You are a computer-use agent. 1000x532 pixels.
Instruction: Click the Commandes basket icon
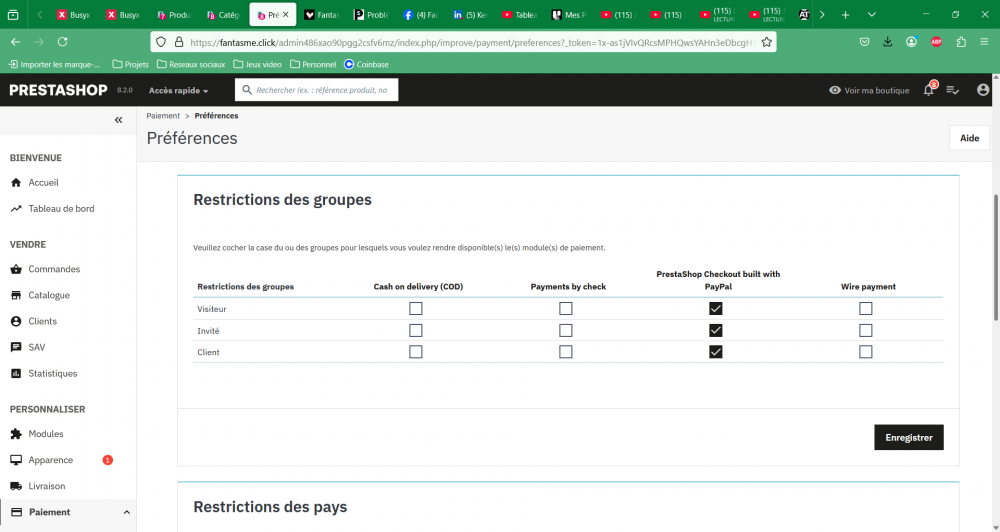16,269
